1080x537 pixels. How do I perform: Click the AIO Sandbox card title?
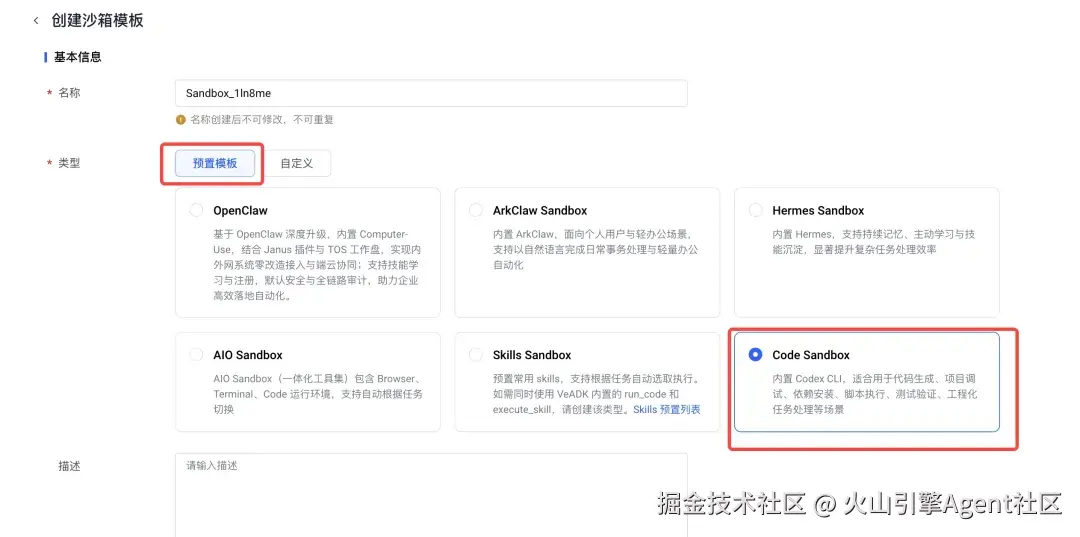(x=248, y=355)
